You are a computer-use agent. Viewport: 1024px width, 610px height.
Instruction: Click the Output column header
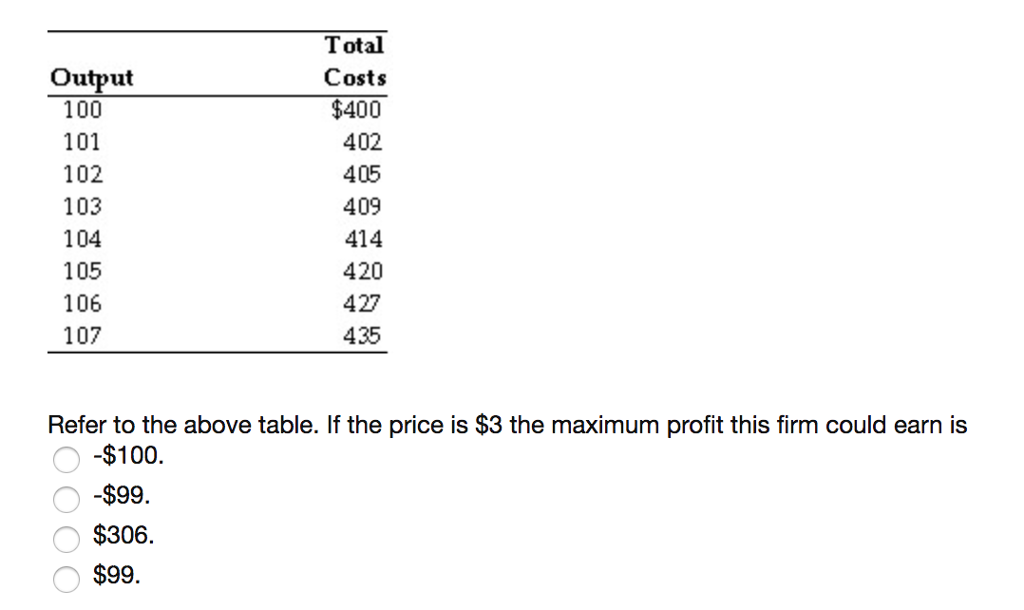(x=91, y=77)
